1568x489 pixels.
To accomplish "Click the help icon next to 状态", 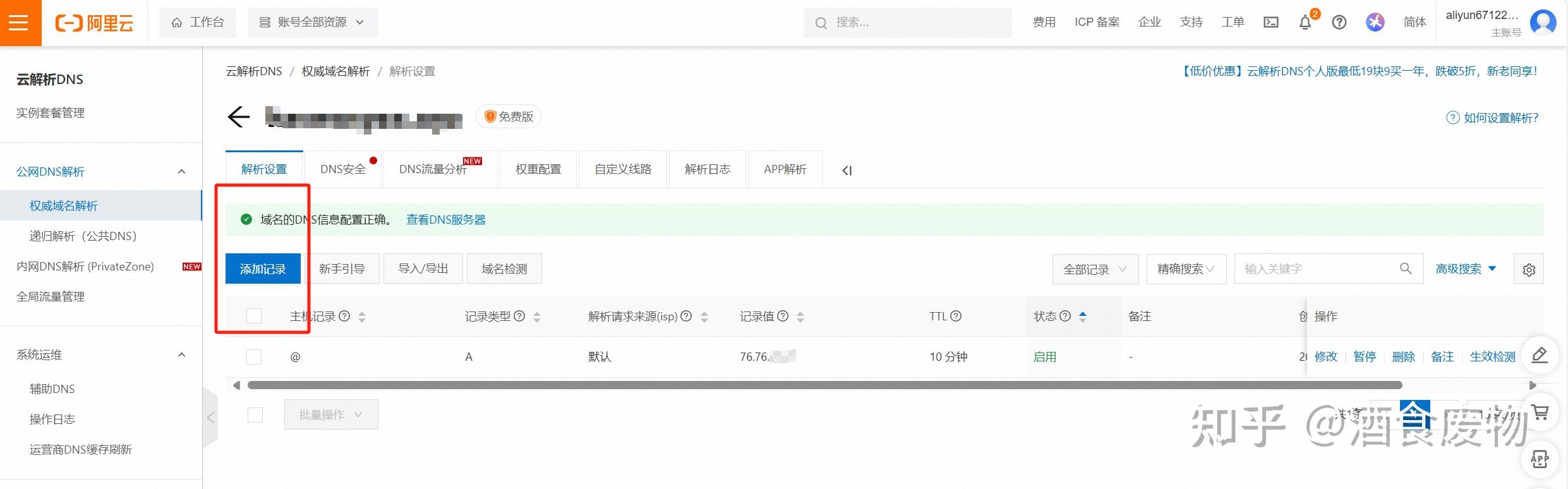I will coord(1065,316).
